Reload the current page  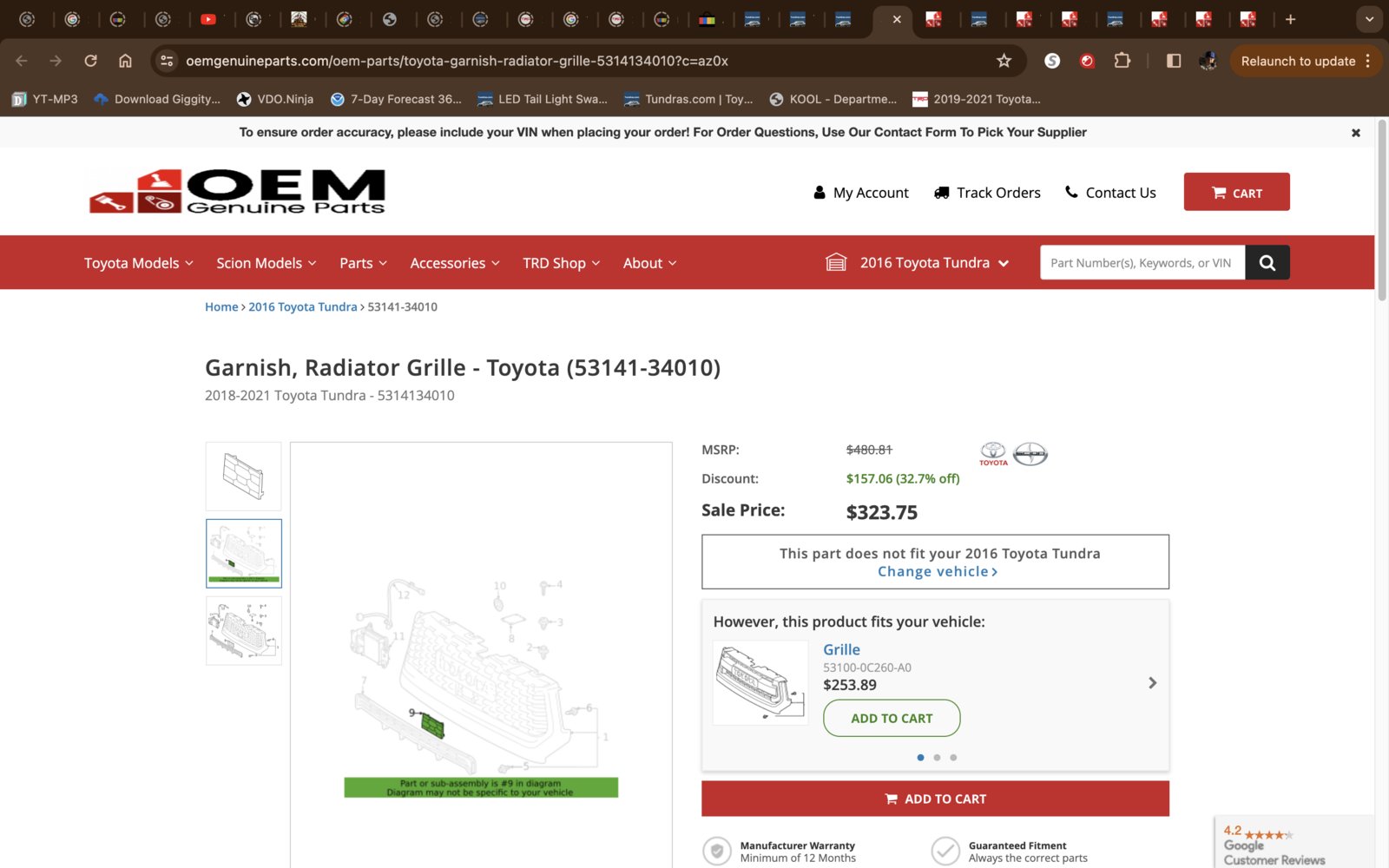pyautogui.click(x=90, y=61)
